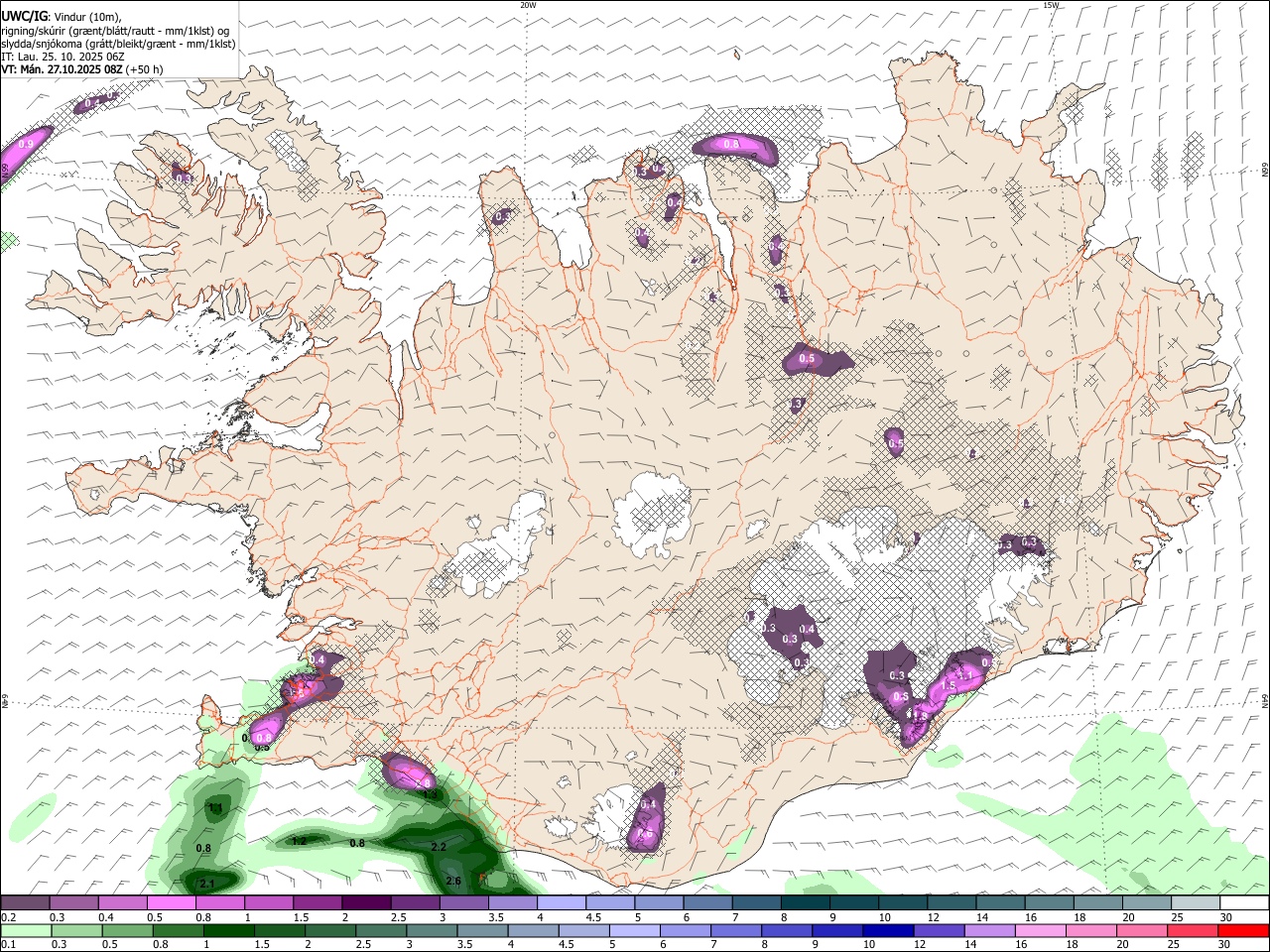Viewport: 1270px width, 952px height.
Task: Click the 15W longitude label
Action: pos(1051,5)
